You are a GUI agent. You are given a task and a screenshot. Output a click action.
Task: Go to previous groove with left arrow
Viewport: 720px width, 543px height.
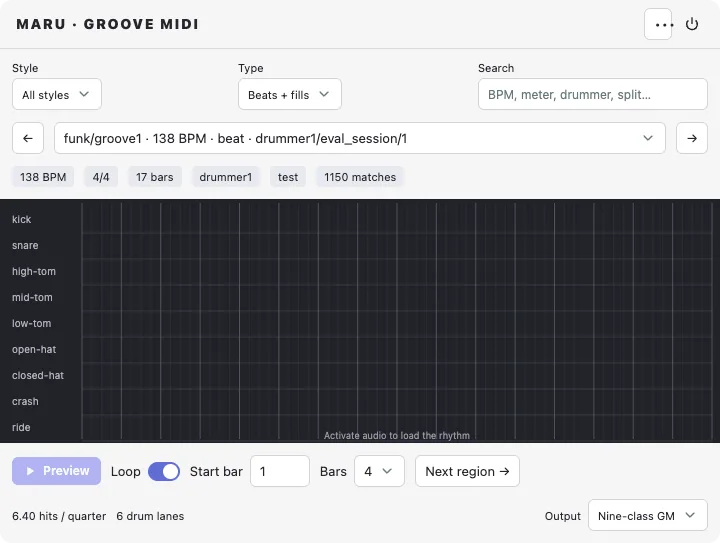coord(28,138)
